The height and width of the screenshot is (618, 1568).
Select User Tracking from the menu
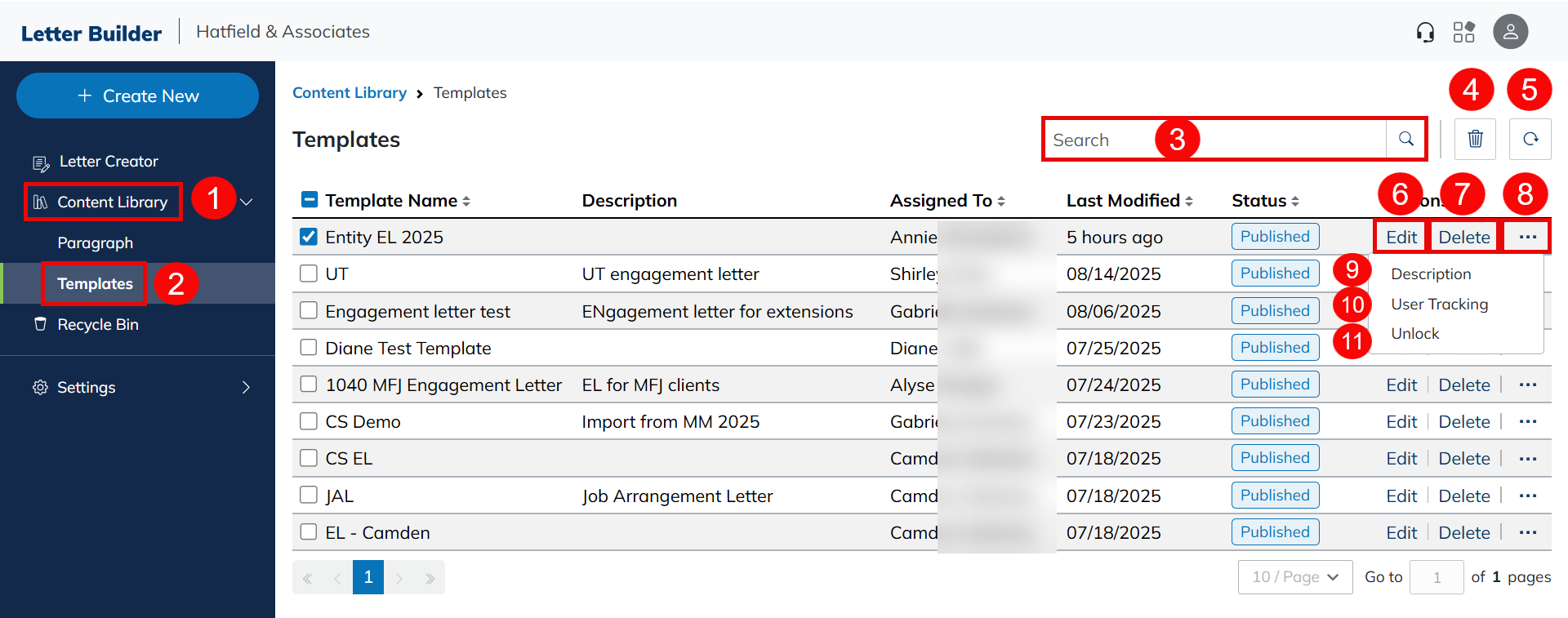[1439, 305]
